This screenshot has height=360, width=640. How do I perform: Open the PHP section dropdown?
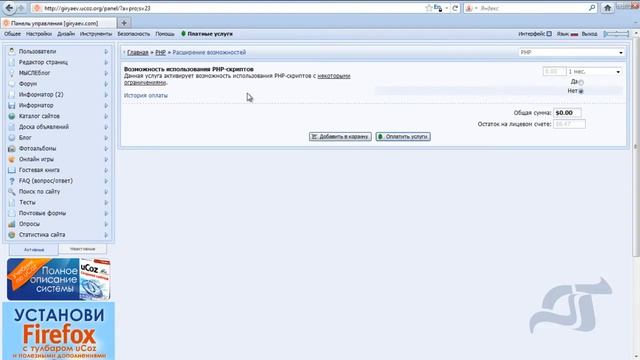coord(571,52)
